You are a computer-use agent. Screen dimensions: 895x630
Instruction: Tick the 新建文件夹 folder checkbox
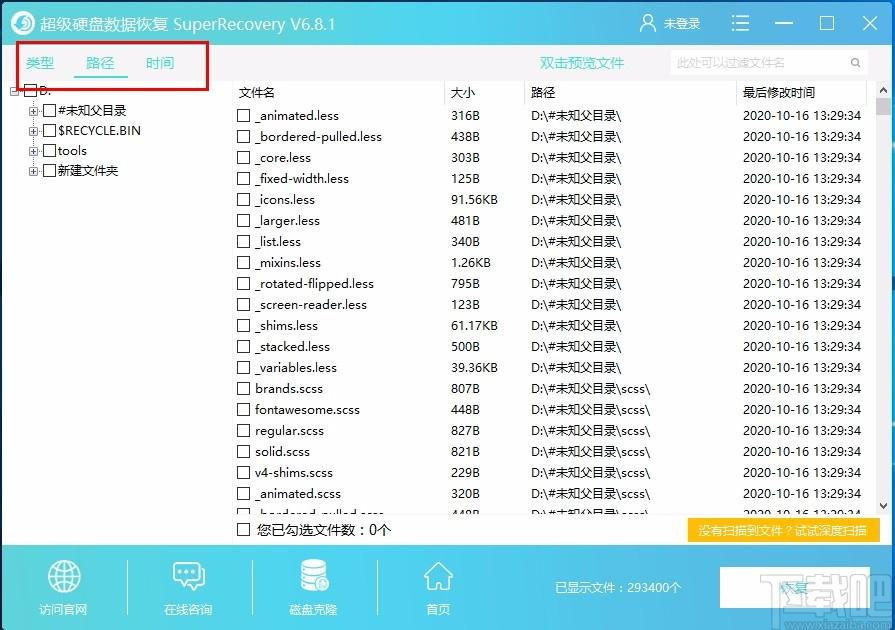click(x=50, y=171)
